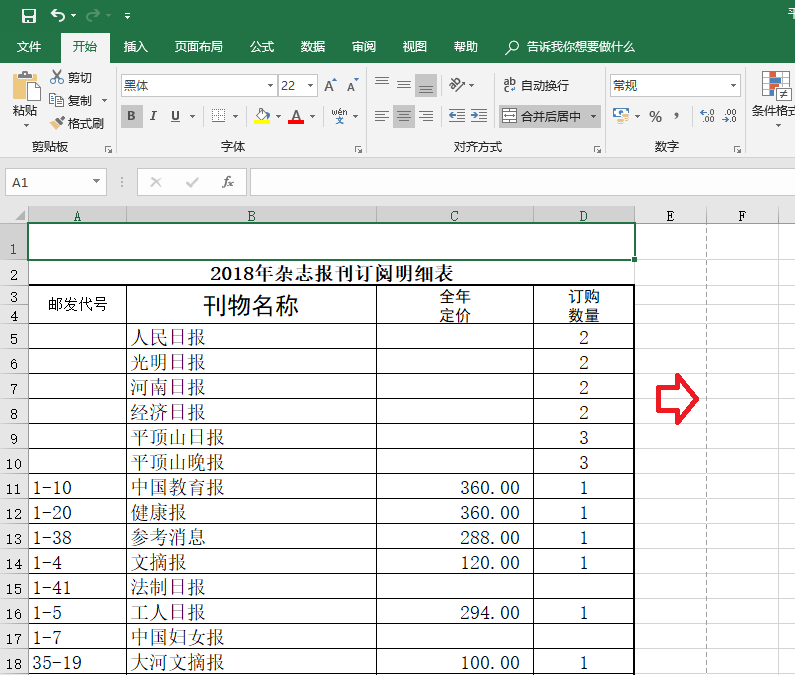The image size is (795, 675).
Task: Switch to 插入 (Insert) tab
Action: coord(136,47)
